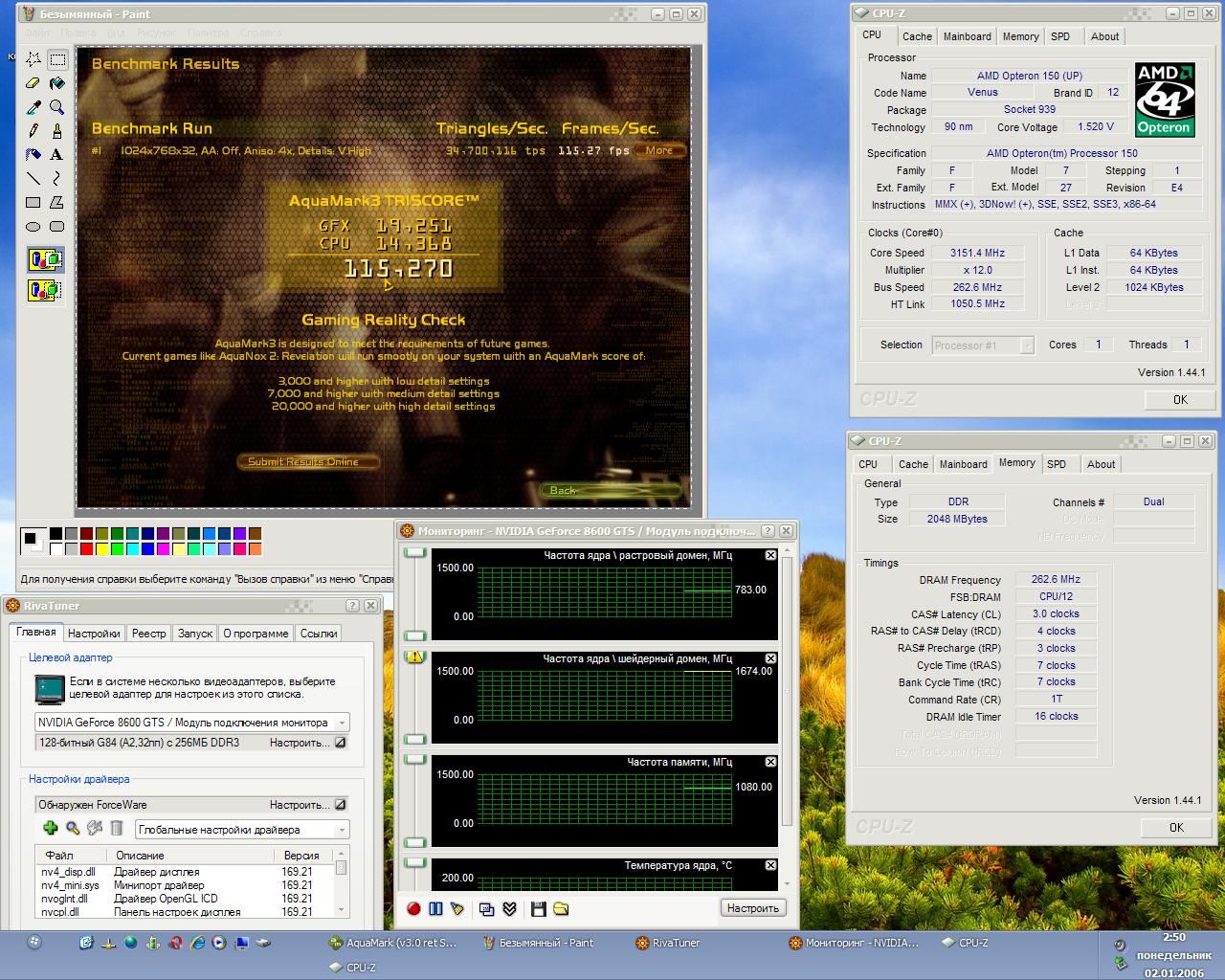Pick the black color swatch in Paint palette

point(56,534)
